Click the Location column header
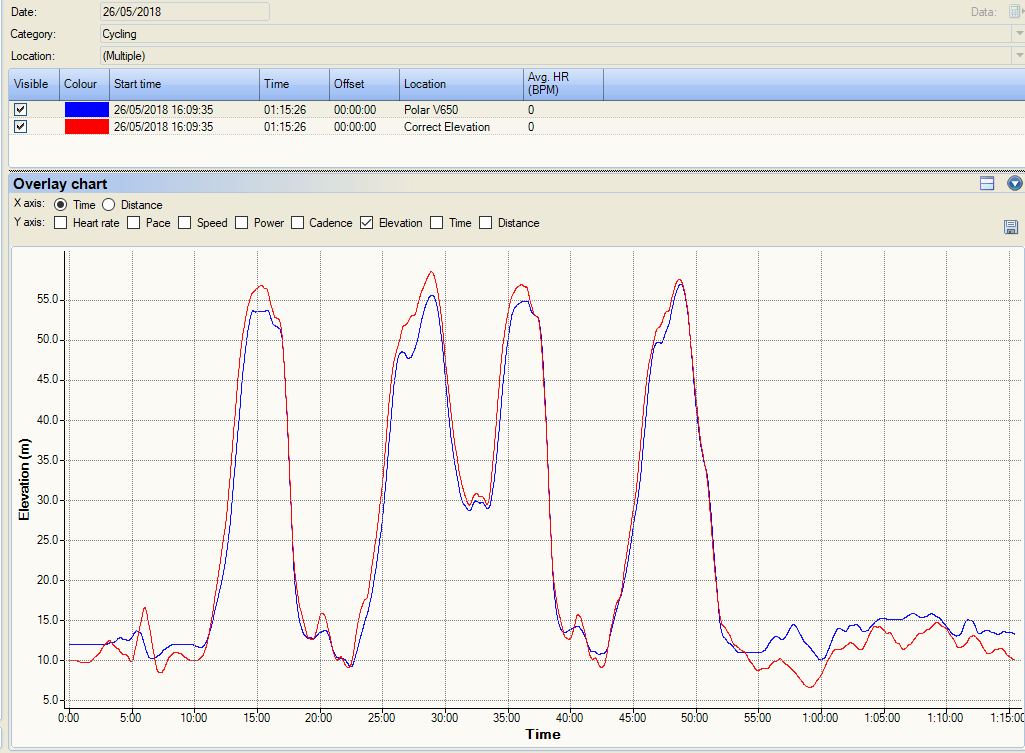 tap(459, 84)
